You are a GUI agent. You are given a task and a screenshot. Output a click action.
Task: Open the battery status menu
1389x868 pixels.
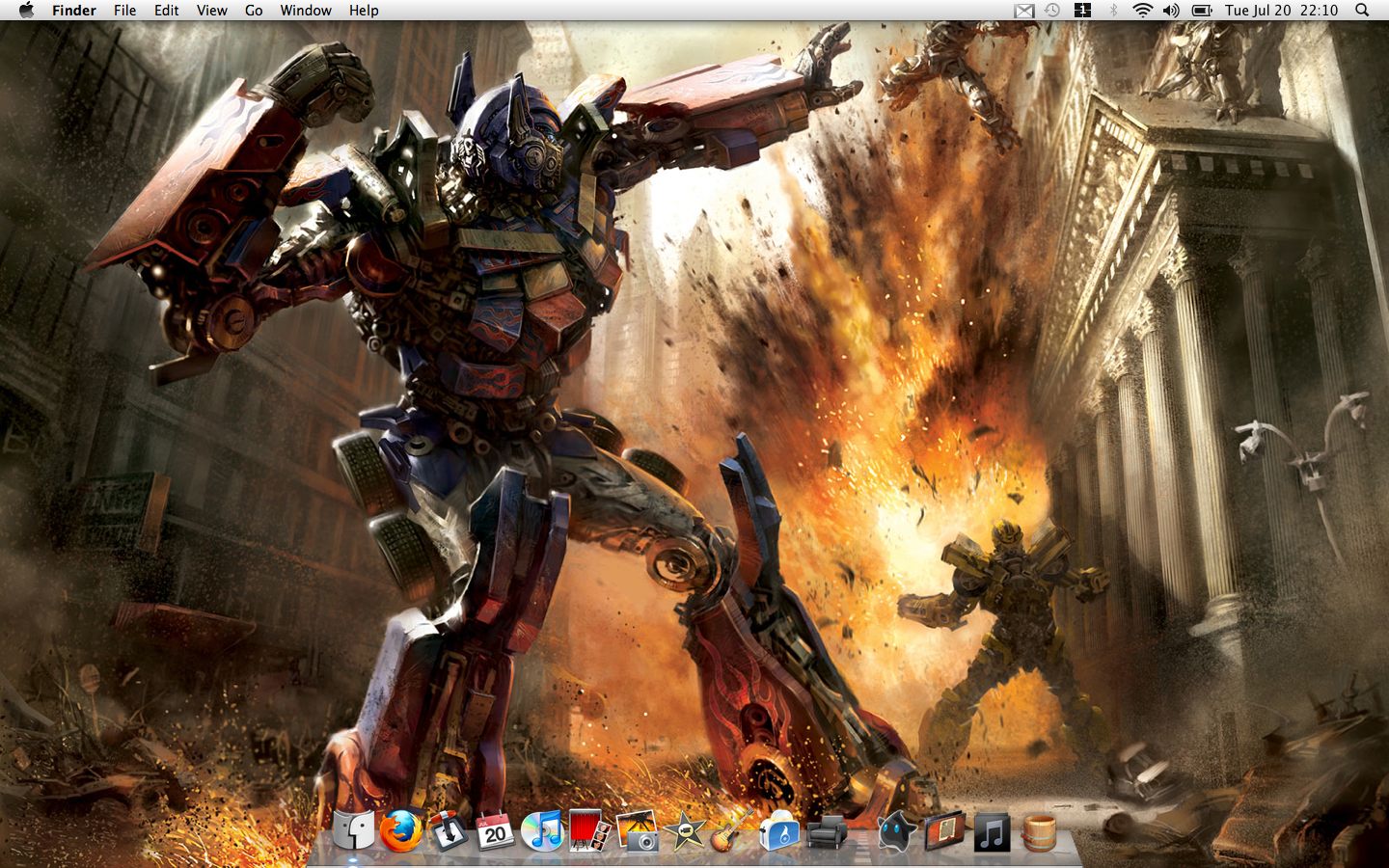pos(1202,11)
